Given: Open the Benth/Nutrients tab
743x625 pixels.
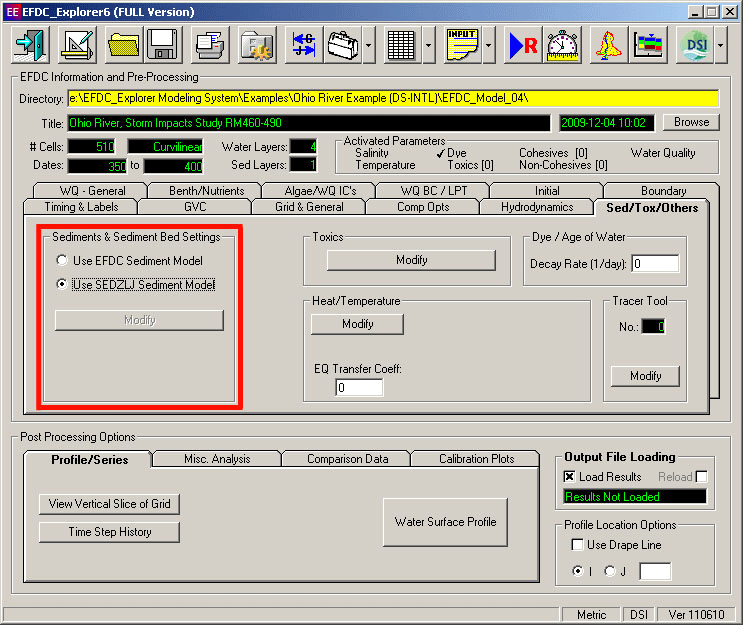Looking at the screenshot, I should [x=207, y=190].
